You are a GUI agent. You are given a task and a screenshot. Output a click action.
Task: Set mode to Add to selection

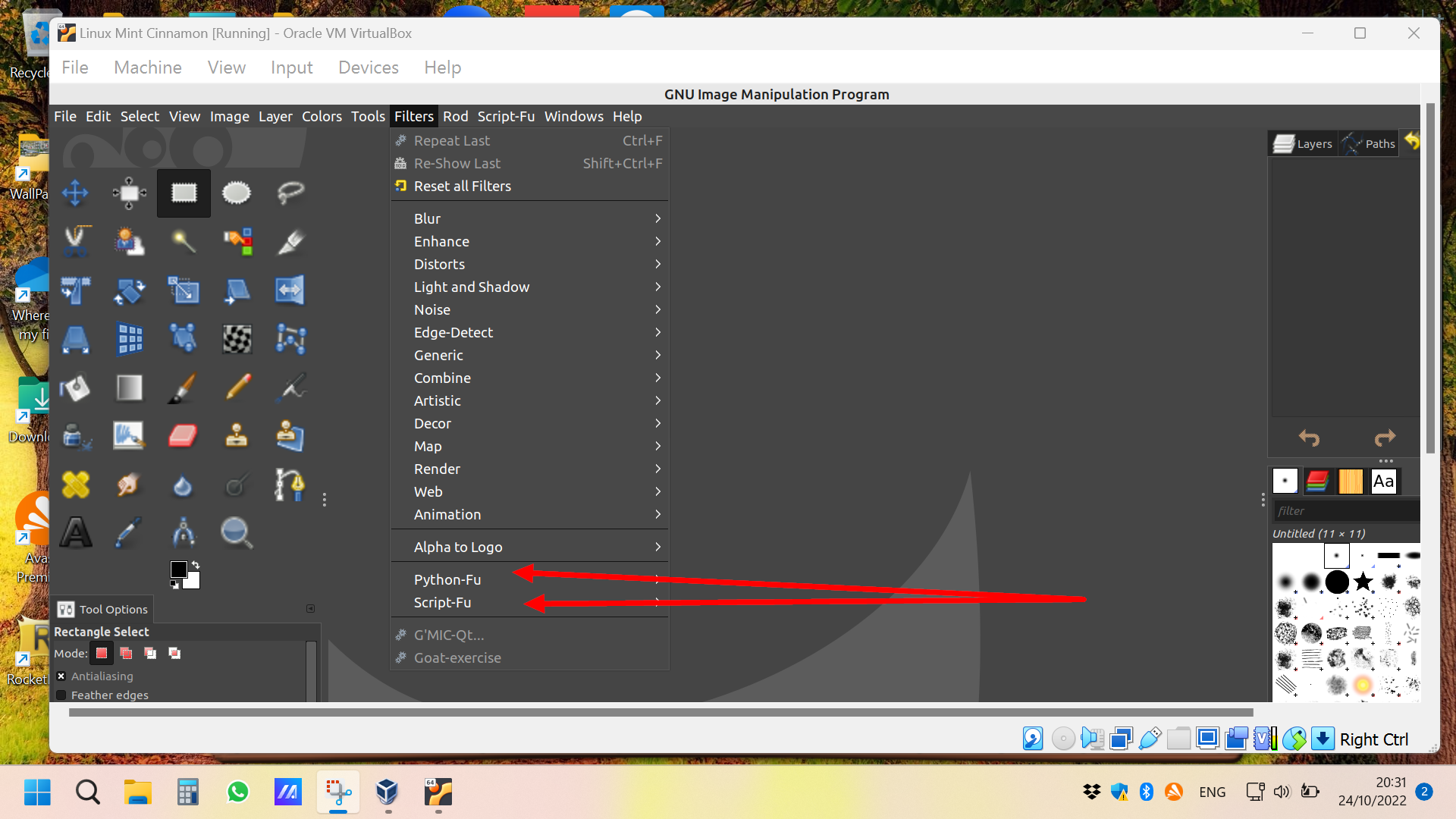click(126, 654)
